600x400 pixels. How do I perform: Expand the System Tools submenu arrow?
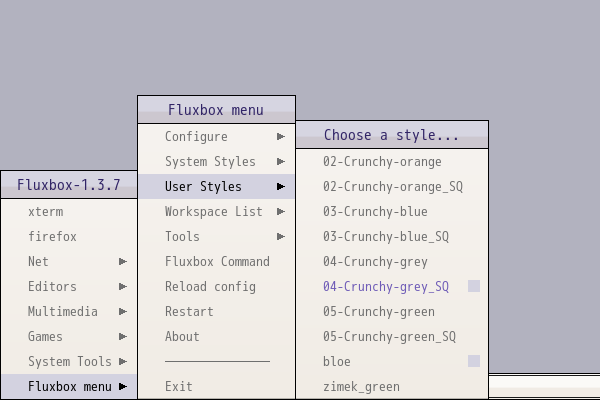point(123,361)
